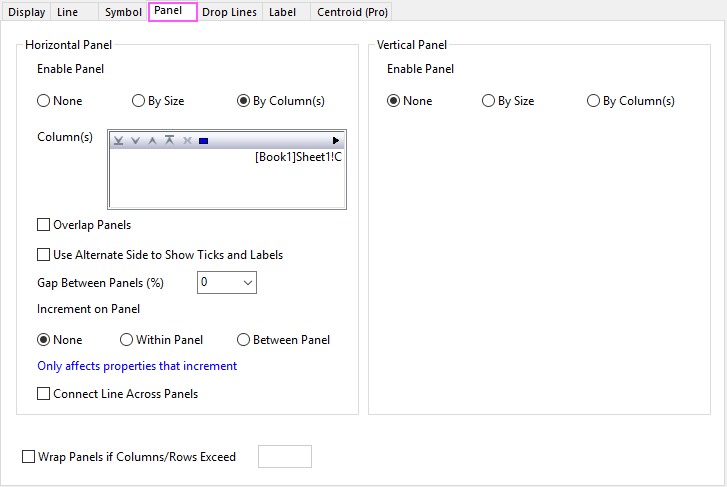Click Move to Top icon in Column(s) toolbar
Screen dimensions: 727x487
tap(169, 140)
